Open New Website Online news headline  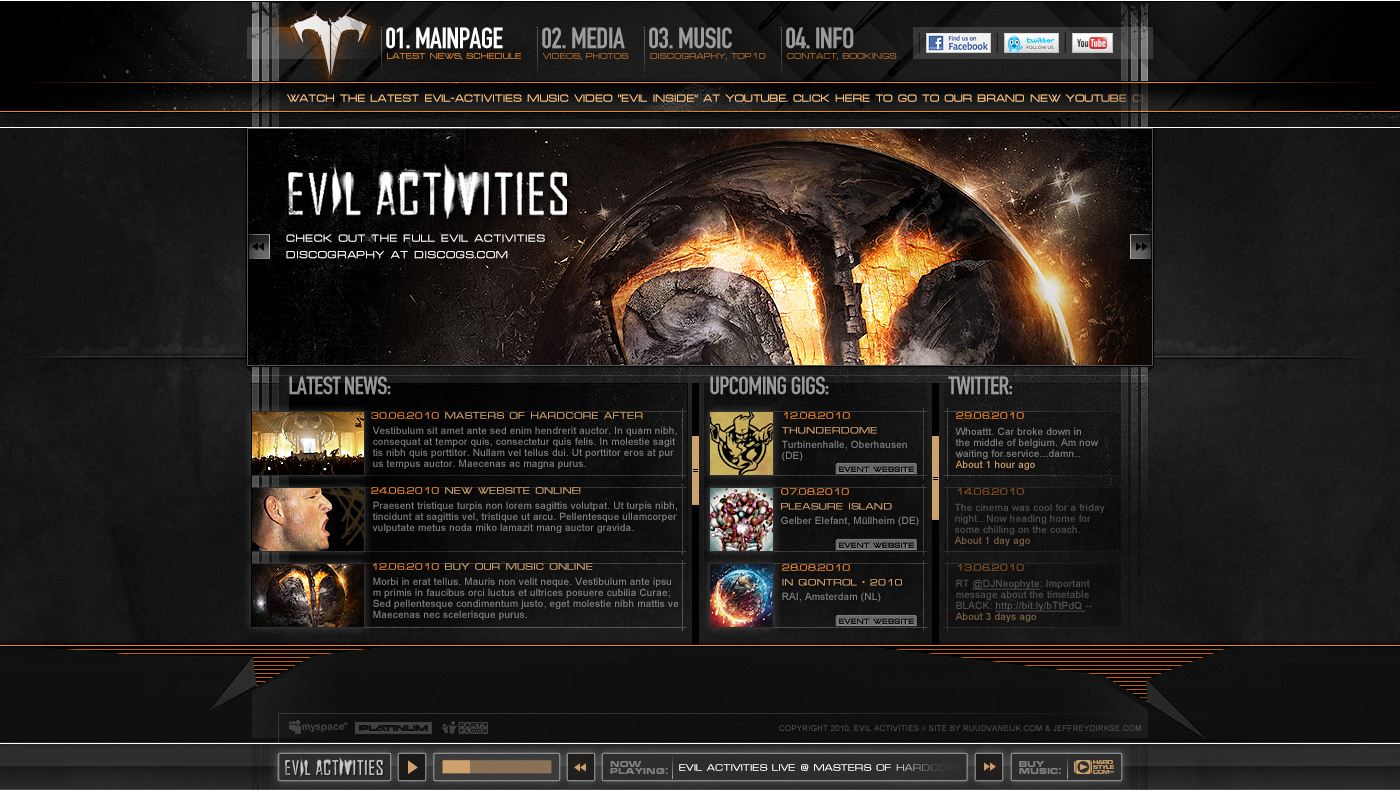click(476, 491)
